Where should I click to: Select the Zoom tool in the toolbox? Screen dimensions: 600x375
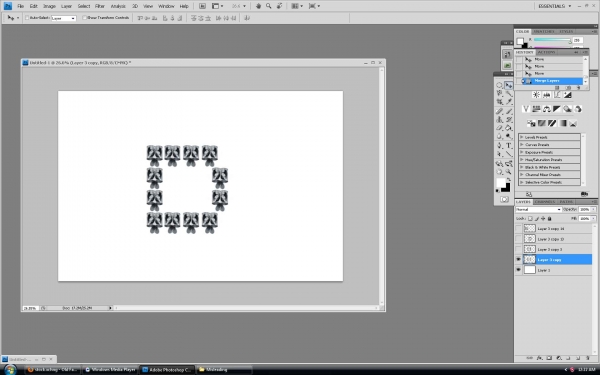(x=509, y=172)
